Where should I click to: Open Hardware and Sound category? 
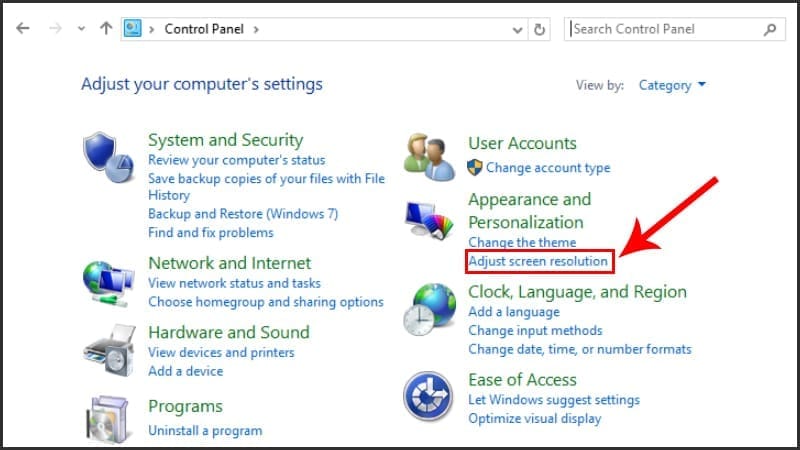229,333
